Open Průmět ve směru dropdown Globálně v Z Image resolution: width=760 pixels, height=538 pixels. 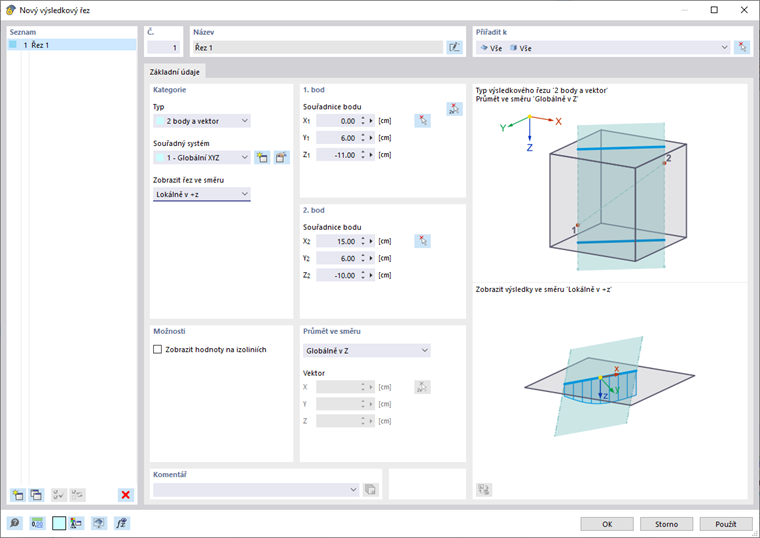(x=366, y=350)
